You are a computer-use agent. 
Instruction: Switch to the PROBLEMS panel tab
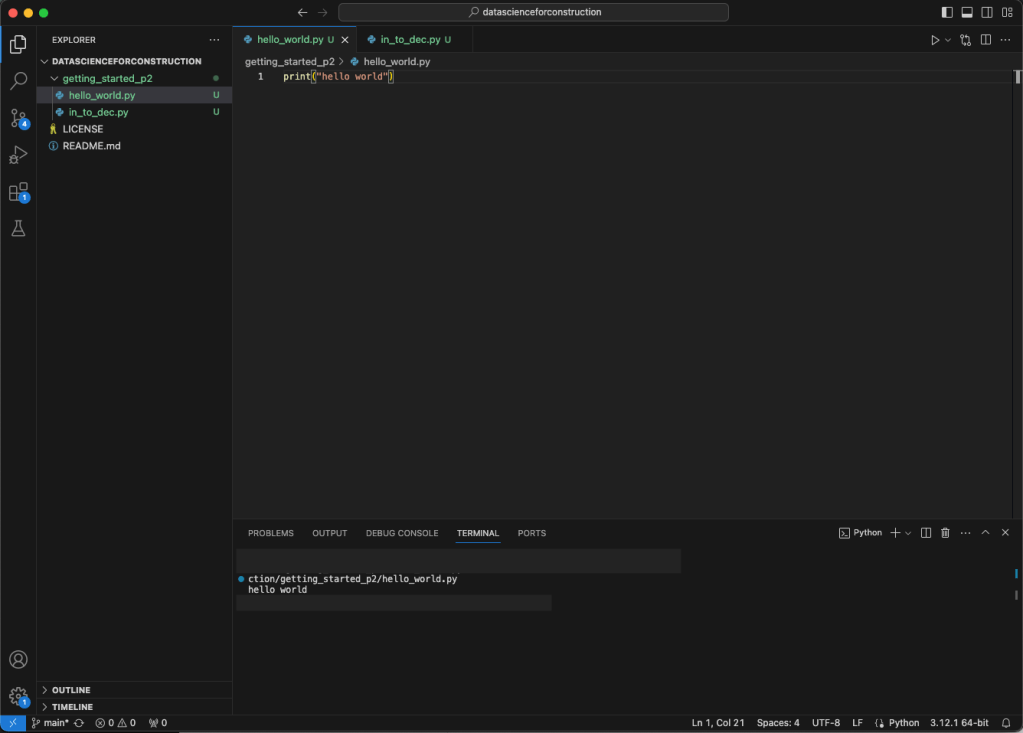(x=270, y=533)
